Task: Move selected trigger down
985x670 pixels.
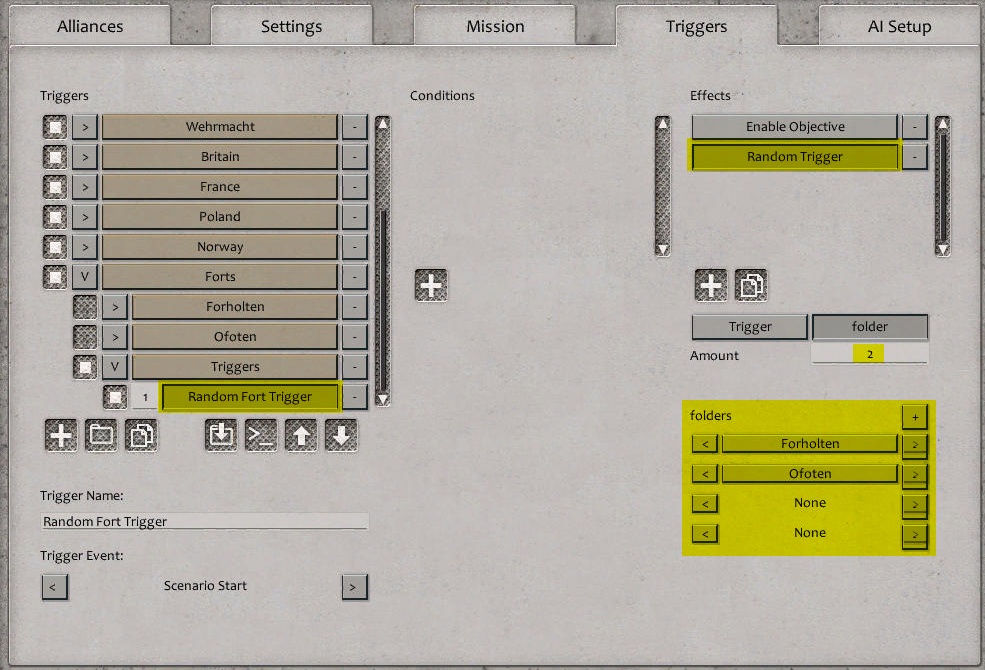Action: click(341, 435)
